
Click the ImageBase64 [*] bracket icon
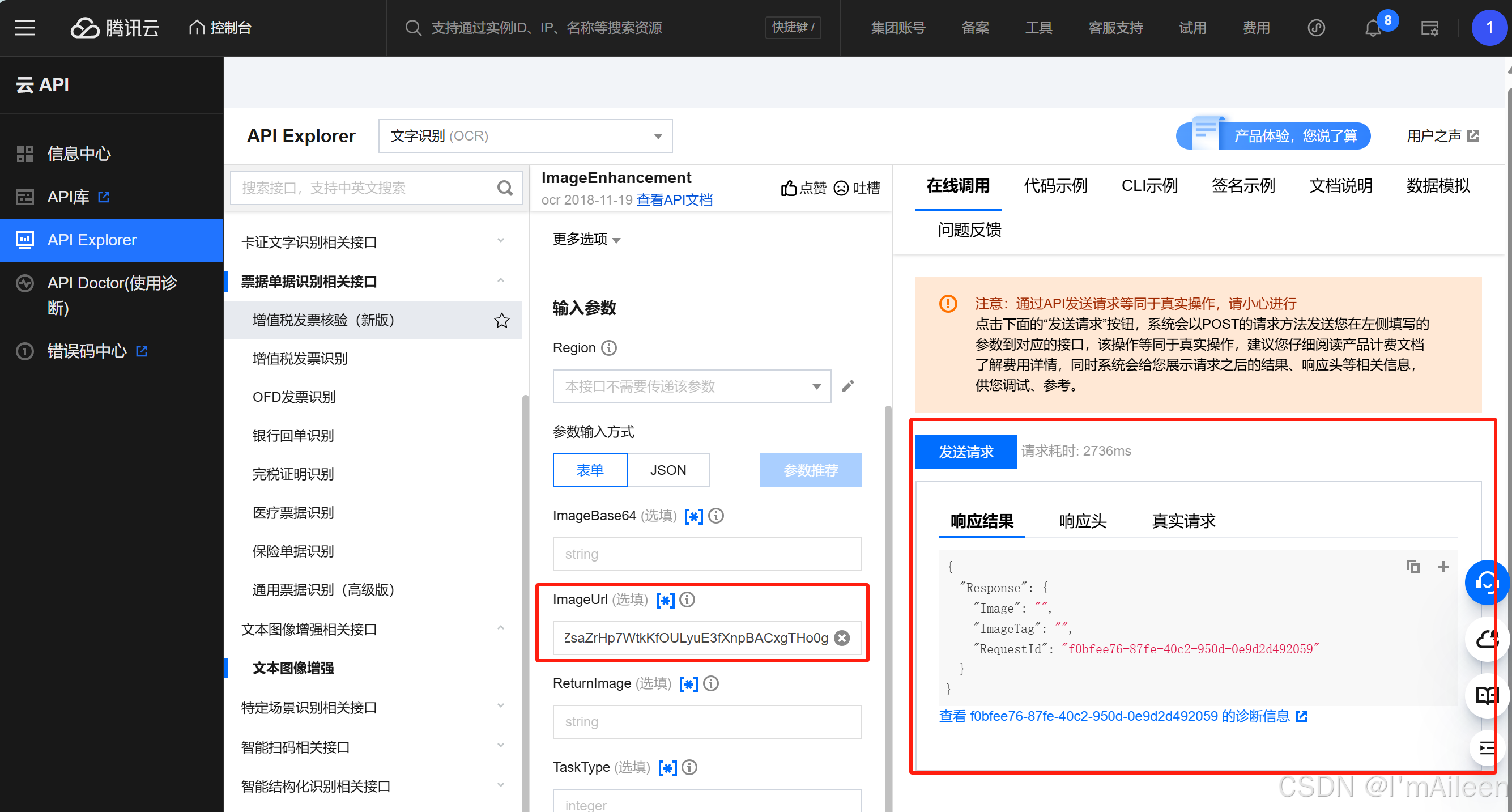click(x=694, y=516)
